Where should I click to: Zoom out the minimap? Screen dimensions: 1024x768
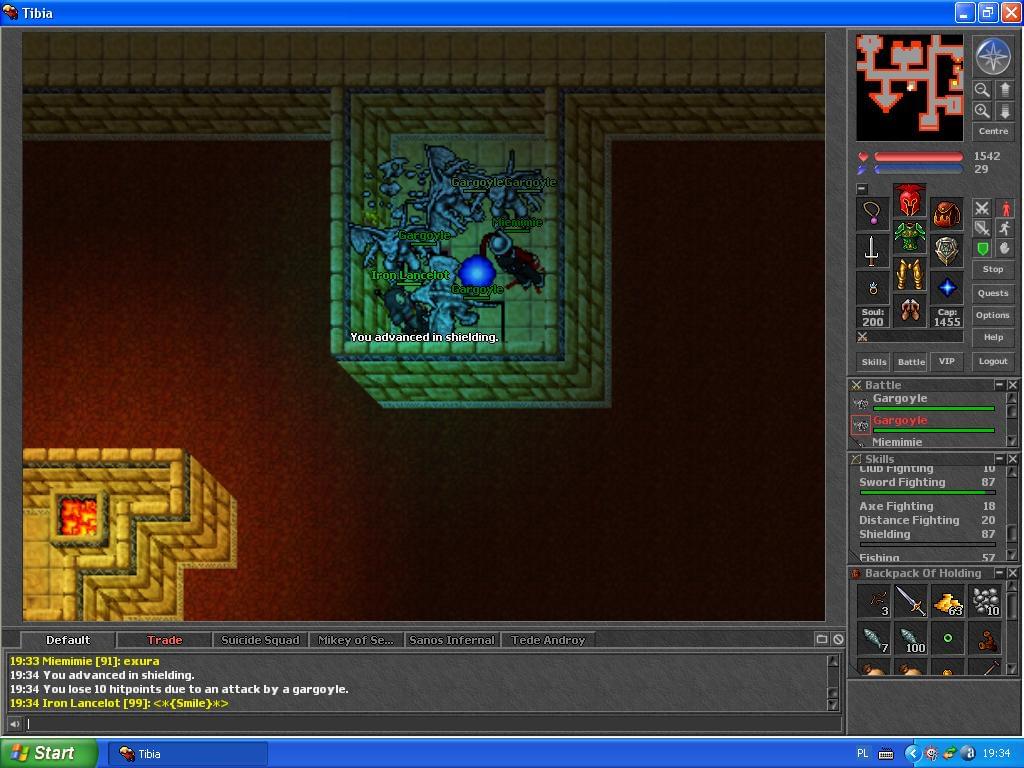point(982,89)
